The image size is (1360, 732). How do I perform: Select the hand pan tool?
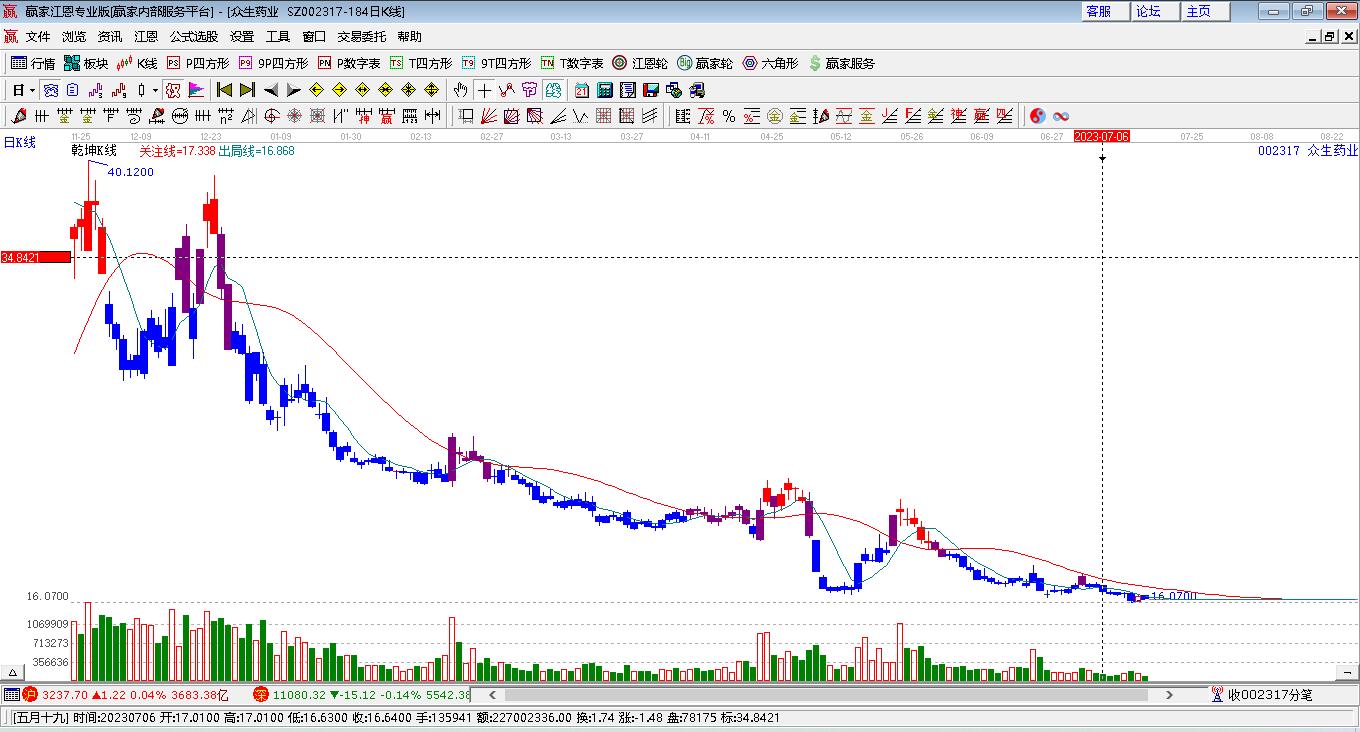coord(460,90)
